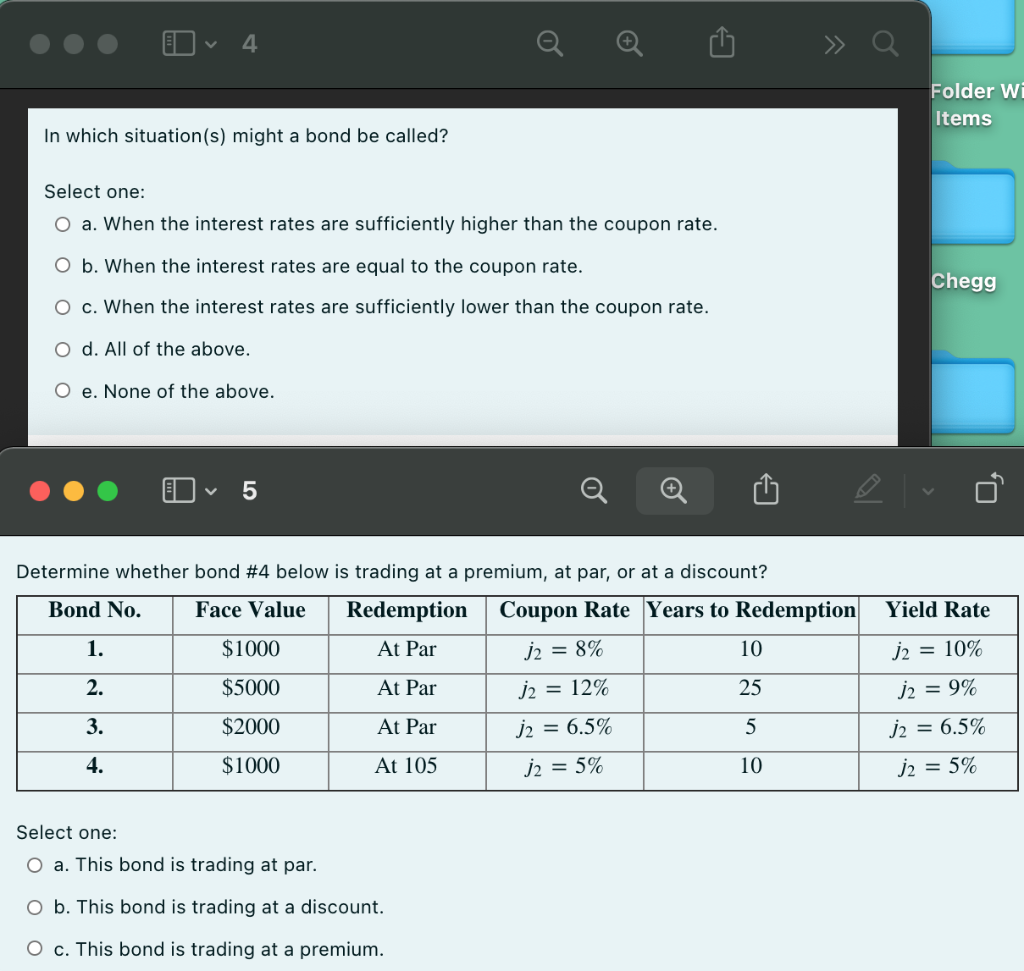Click page number '4' in window title
This screenshot has height=971, width=1024.
pos(249,44)
